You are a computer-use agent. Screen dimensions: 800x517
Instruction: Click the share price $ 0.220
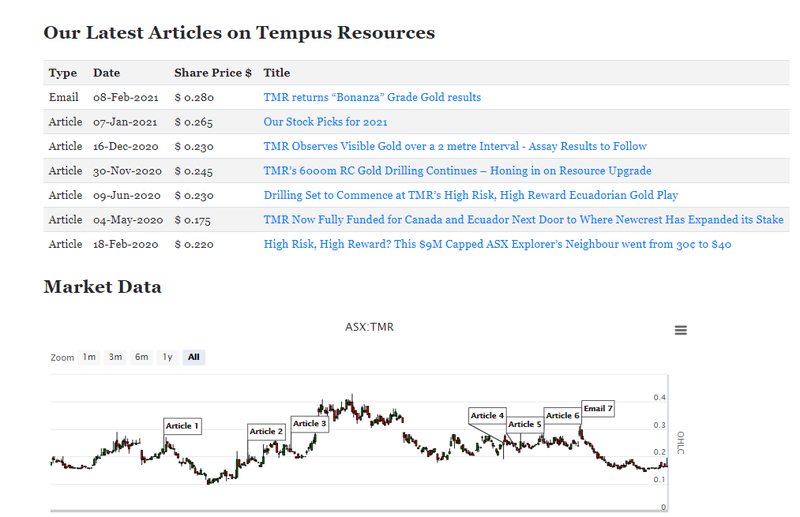tap(194, 244)
